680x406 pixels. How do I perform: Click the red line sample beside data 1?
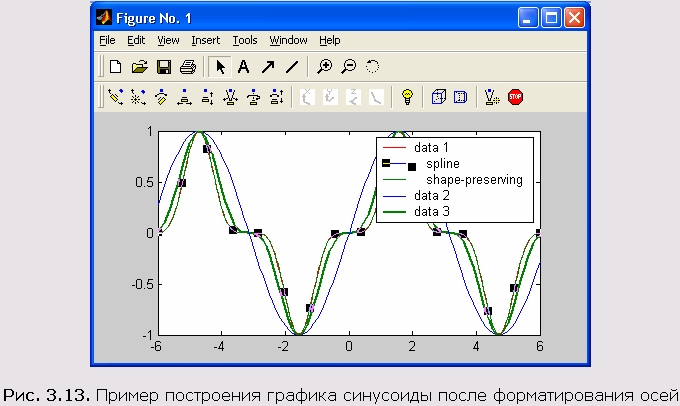tap(394, 148)
